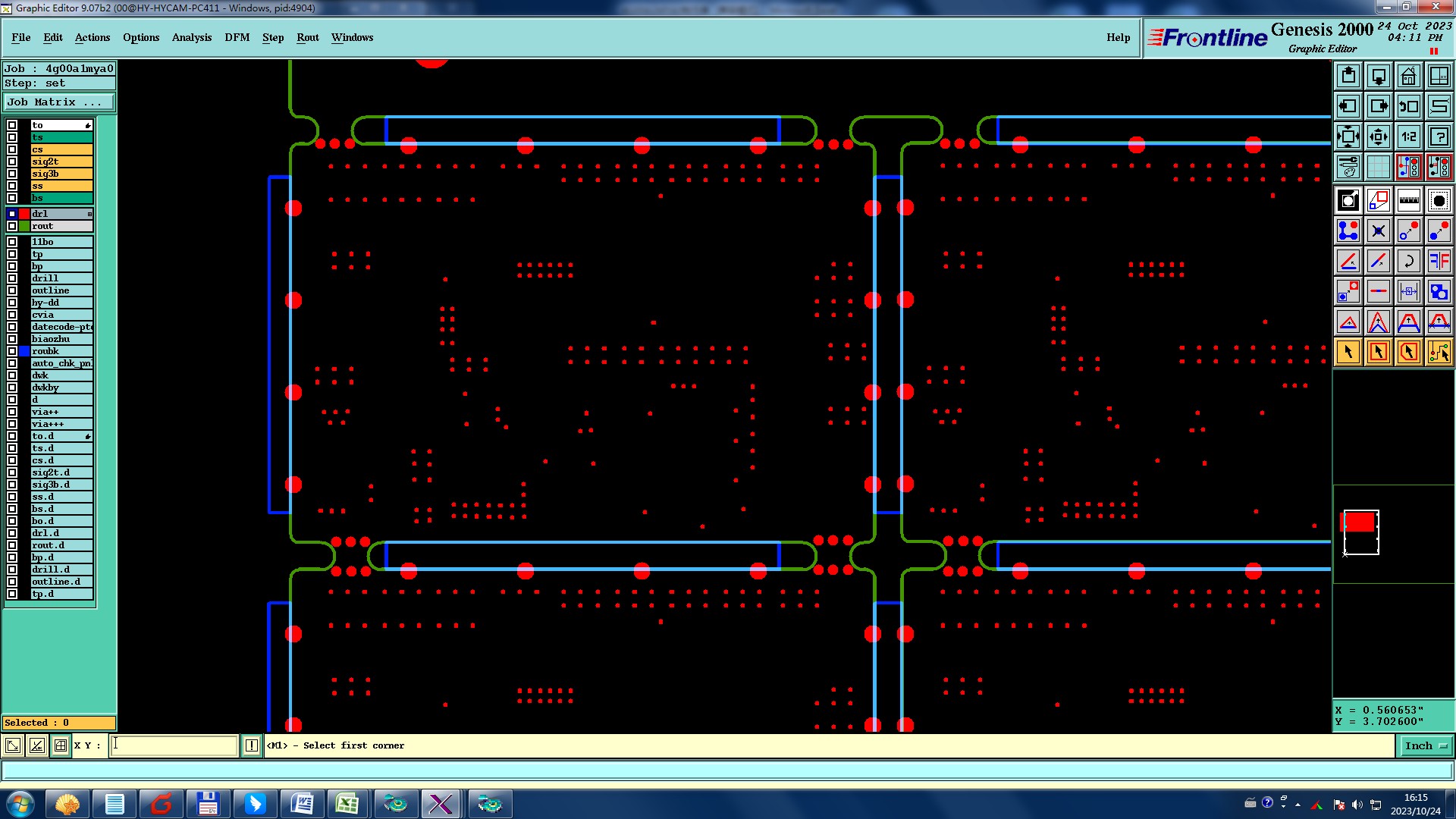Click the rotate arrow edit tool
This screenshot has height=819, width=1456.
point(1408,261)
